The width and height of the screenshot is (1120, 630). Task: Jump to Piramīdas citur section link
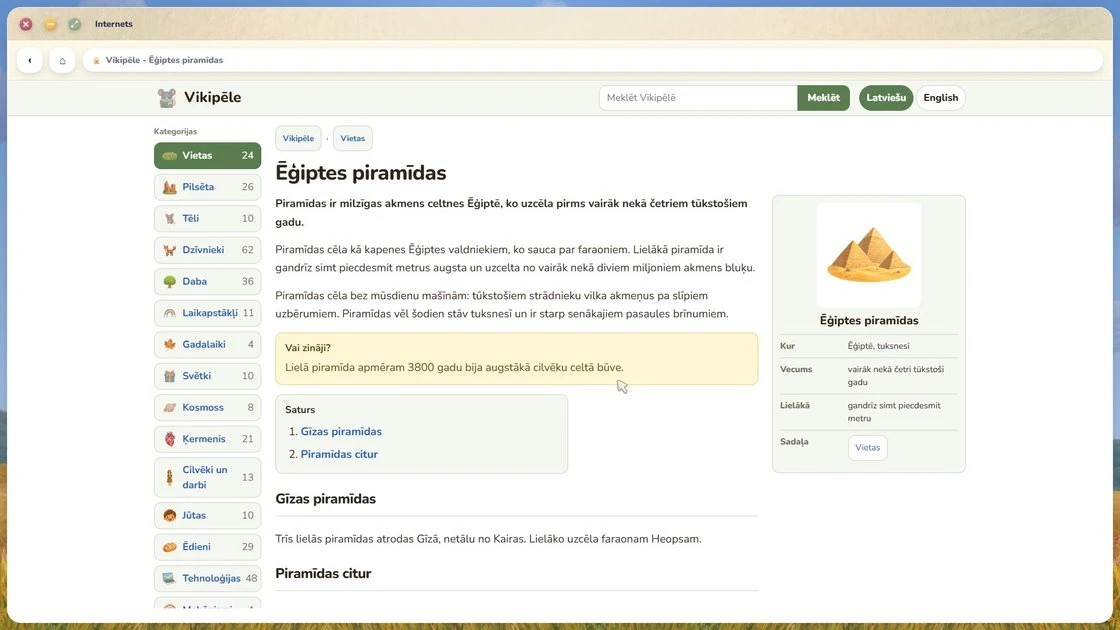[x=339, y=454]
